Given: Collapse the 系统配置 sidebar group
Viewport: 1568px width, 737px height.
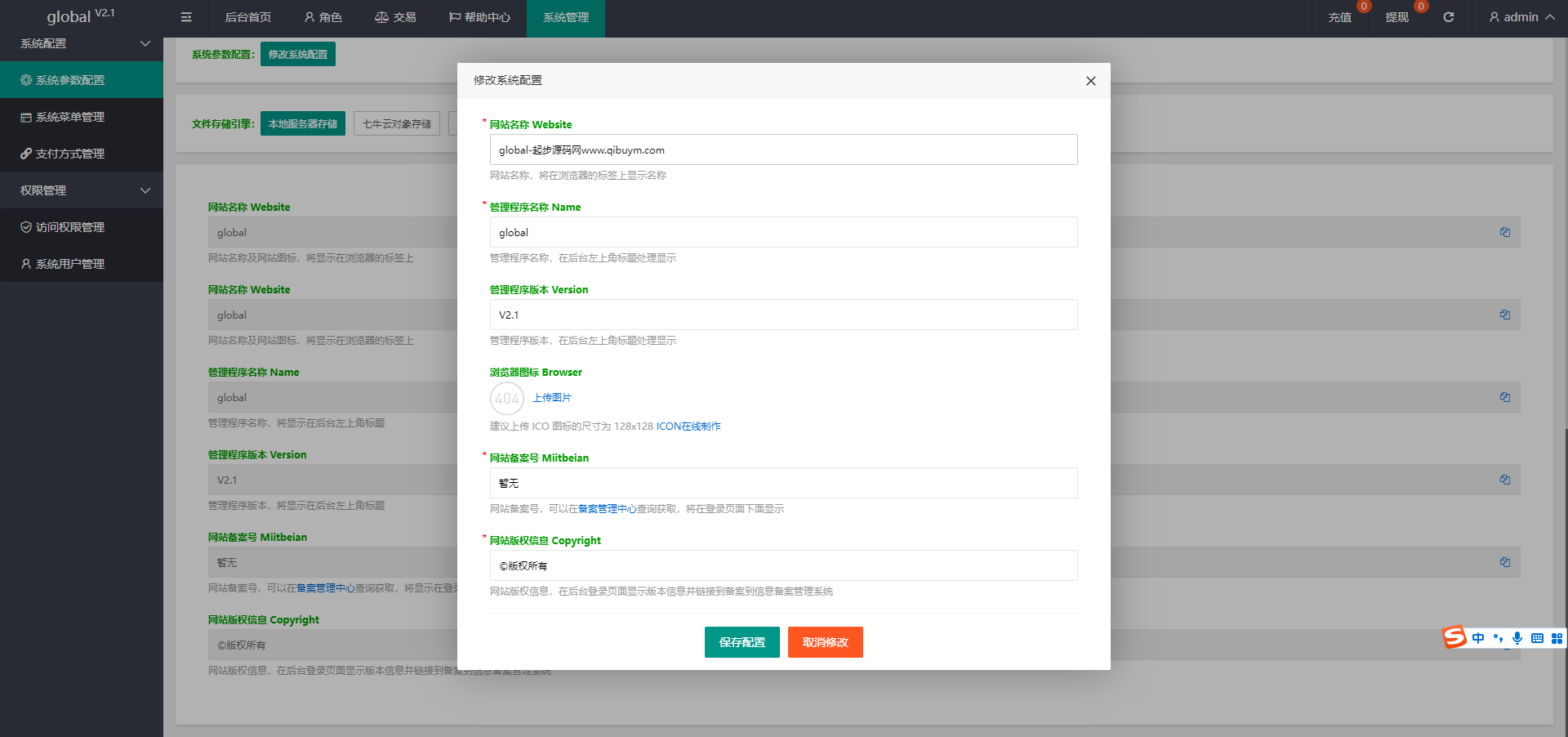Looking at the screenshot, I should click(x=82, y=43).
